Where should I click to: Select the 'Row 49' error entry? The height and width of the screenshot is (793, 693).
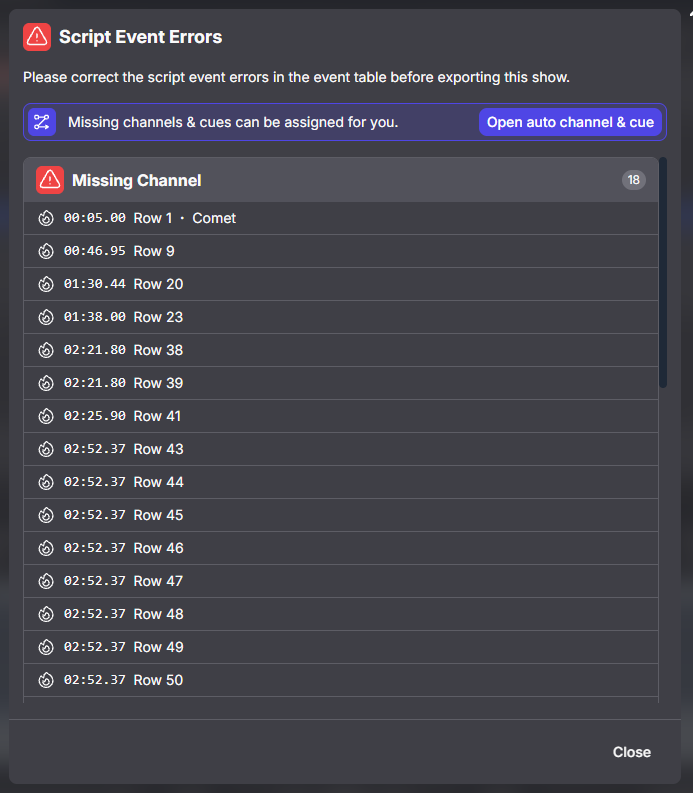click(341, 647)
